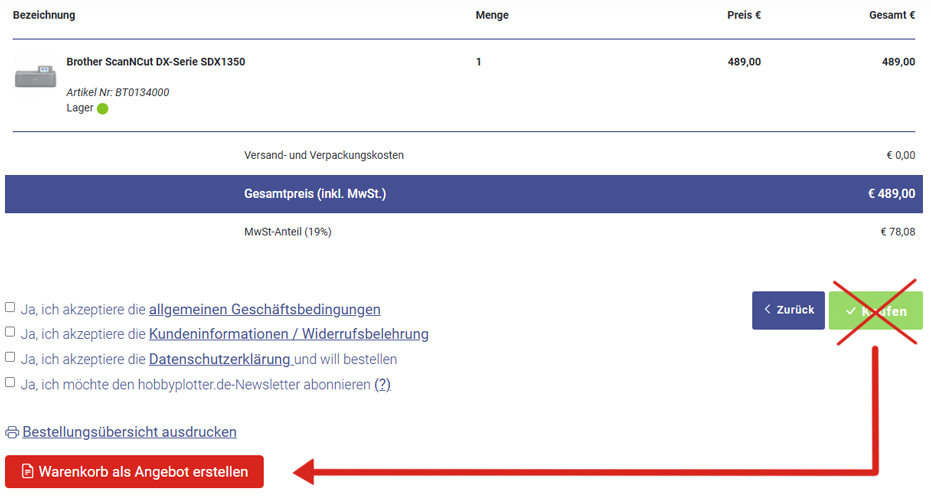
Task: Click the printer icon beside Bestellungsübersicht ausdrucken
Action: coord(12,432)
